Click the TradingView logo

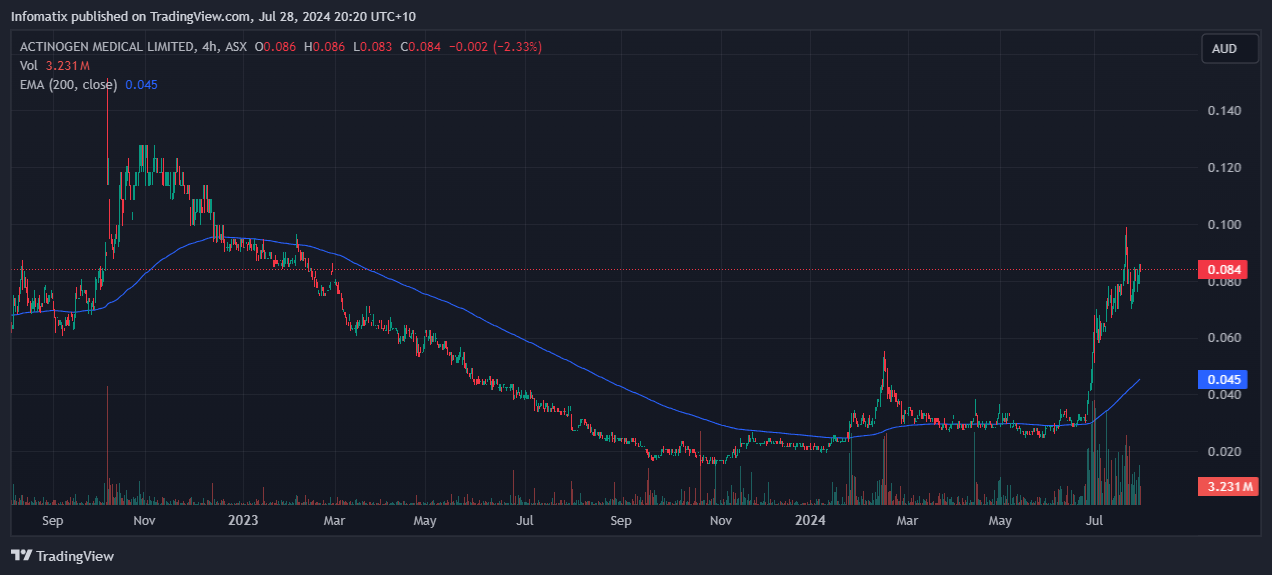62,556
